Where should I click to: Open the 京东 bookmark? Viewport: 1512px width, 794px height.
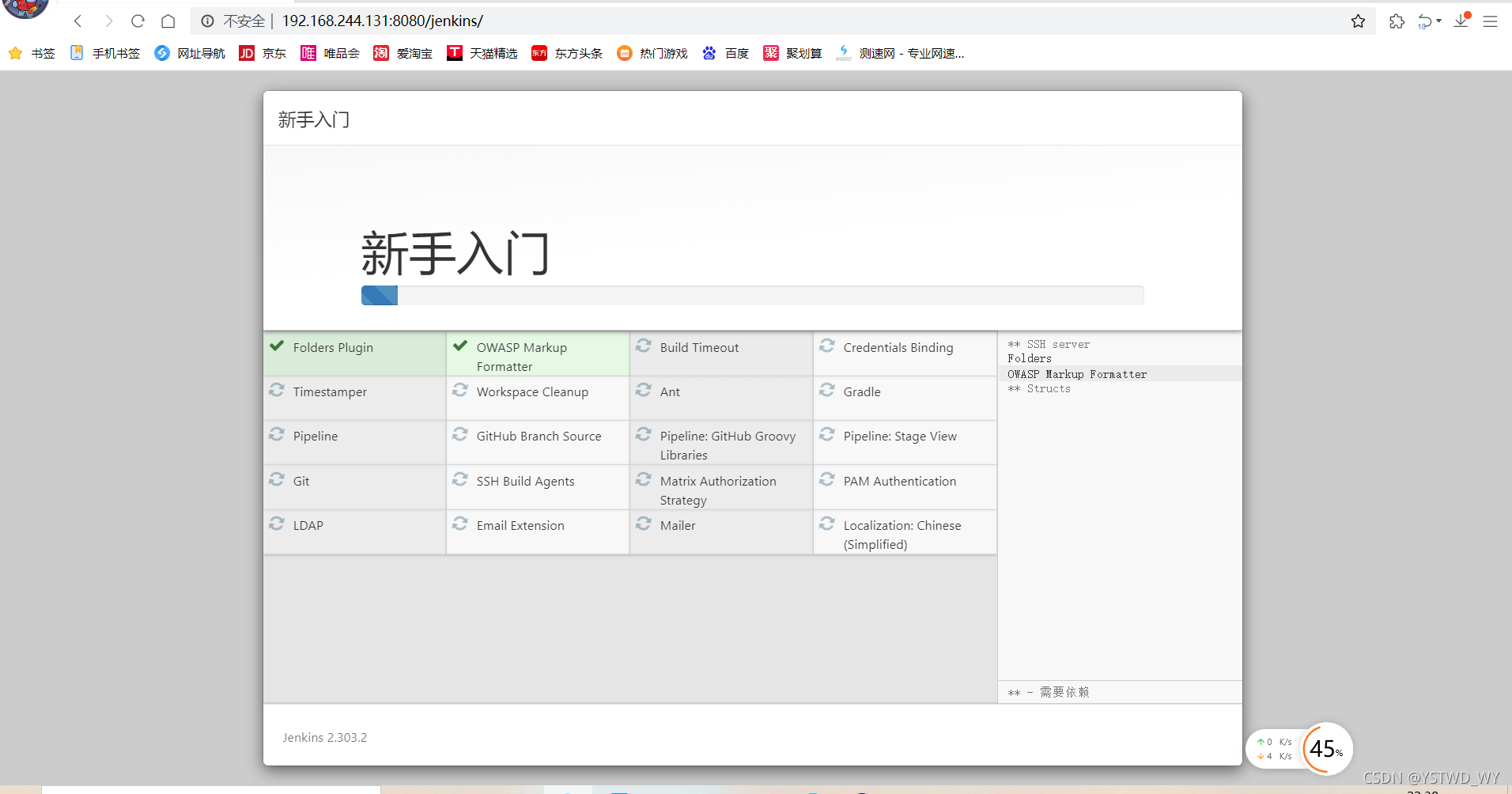click(x=263, y=53)
